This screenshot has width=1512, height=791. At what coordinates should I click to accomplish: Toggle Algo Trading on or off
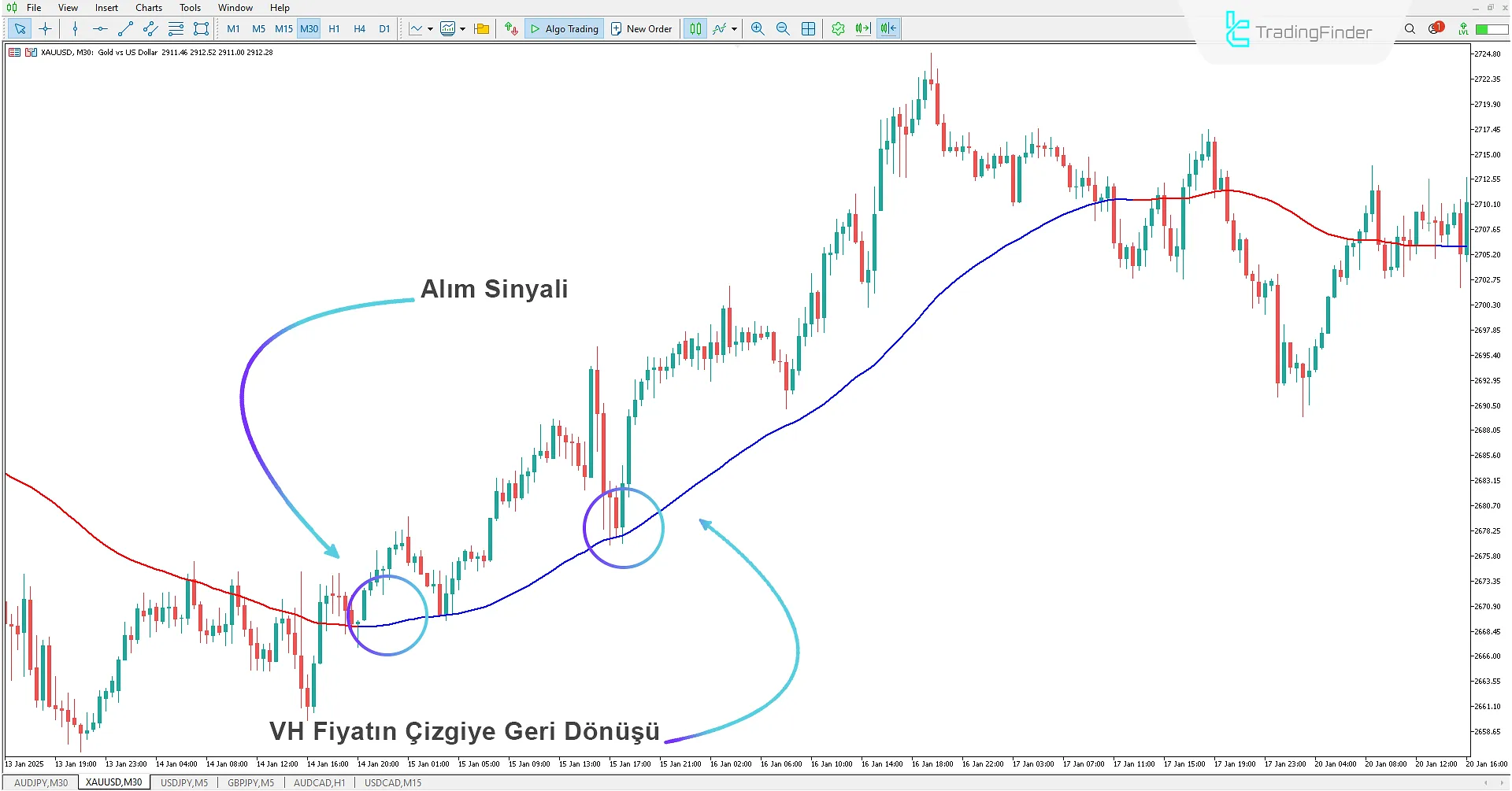click(x=564, y=29)
